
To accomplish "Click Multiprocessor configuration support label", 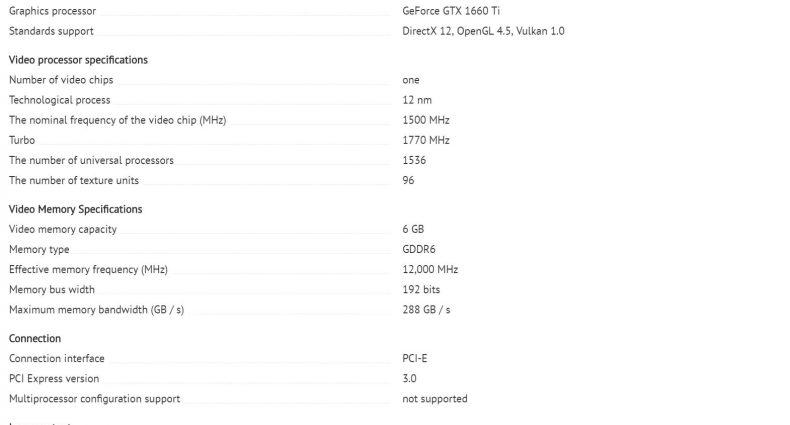I will [94, 399].
